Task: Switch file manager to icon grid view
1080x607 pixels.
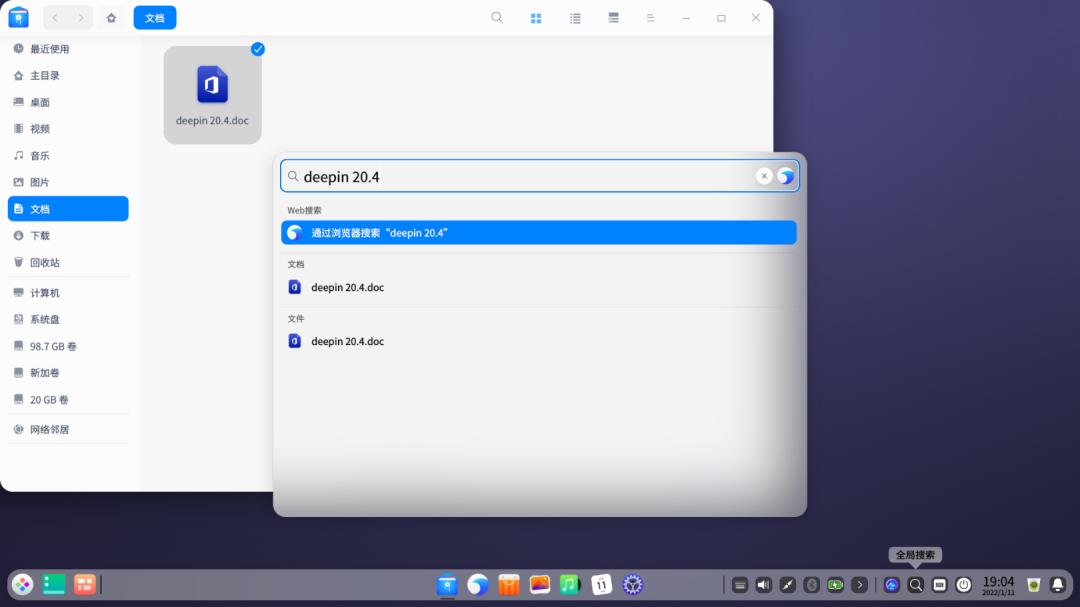Action: [537, 17]
